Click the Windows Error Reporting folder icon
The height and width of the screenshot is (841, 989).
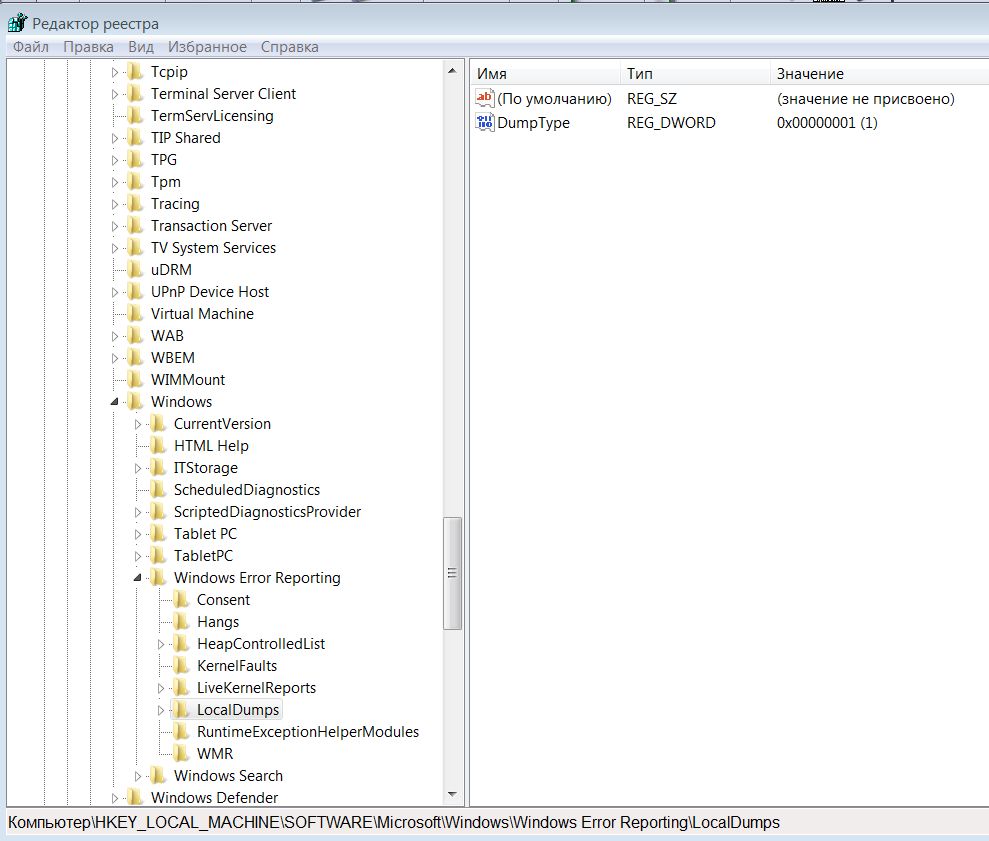coord(158,578)
